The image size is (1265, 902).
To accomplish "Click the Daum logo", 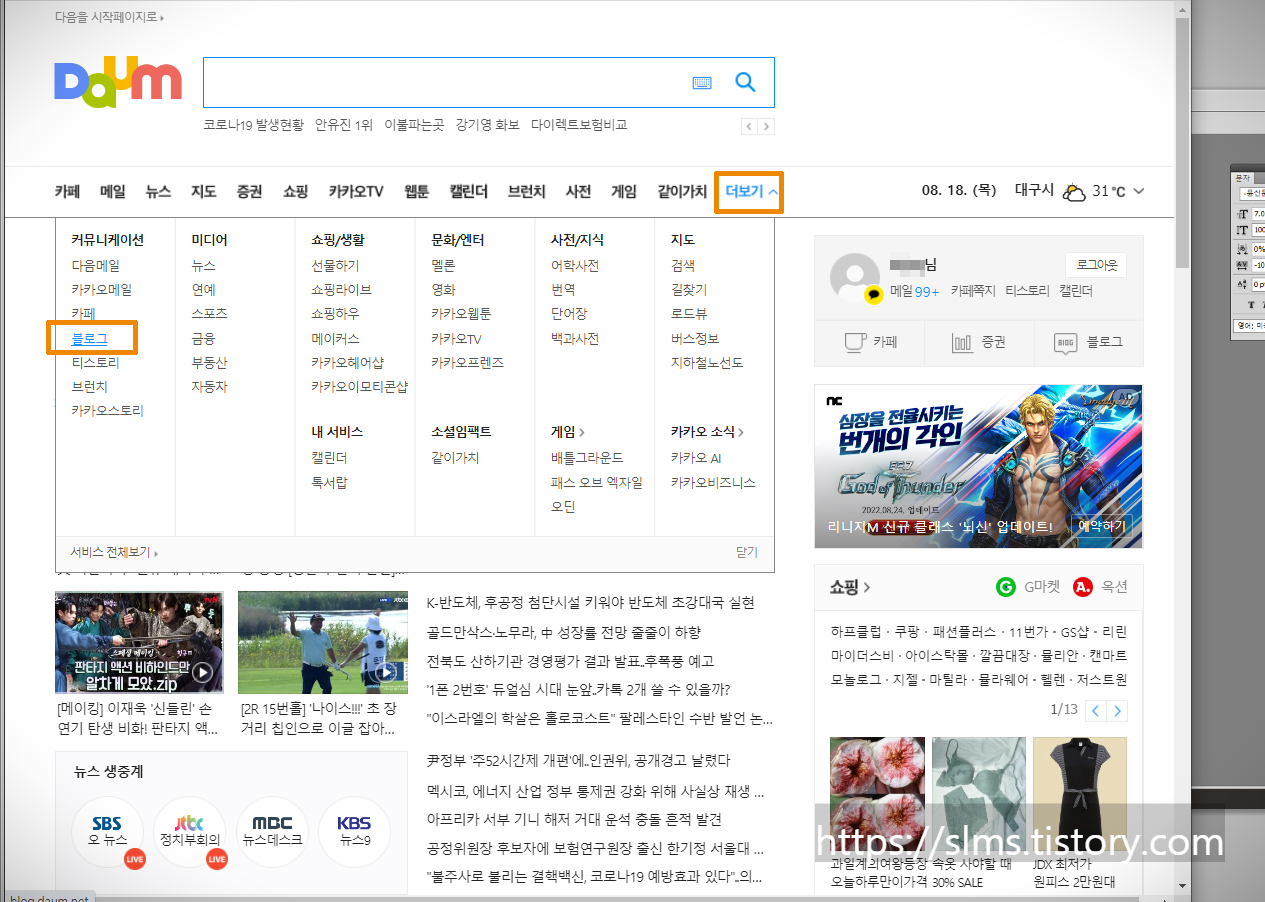I will (x=118, y=82).
